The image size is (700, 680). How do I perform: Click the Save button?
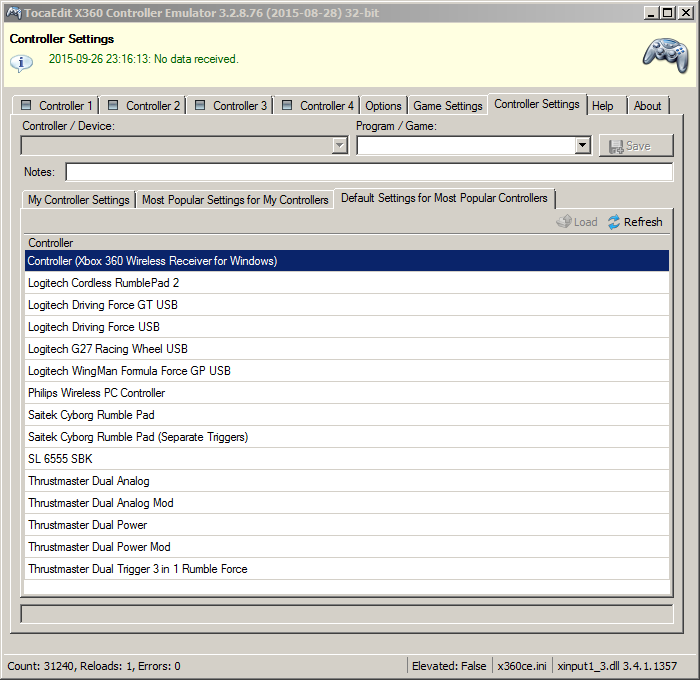636,146
